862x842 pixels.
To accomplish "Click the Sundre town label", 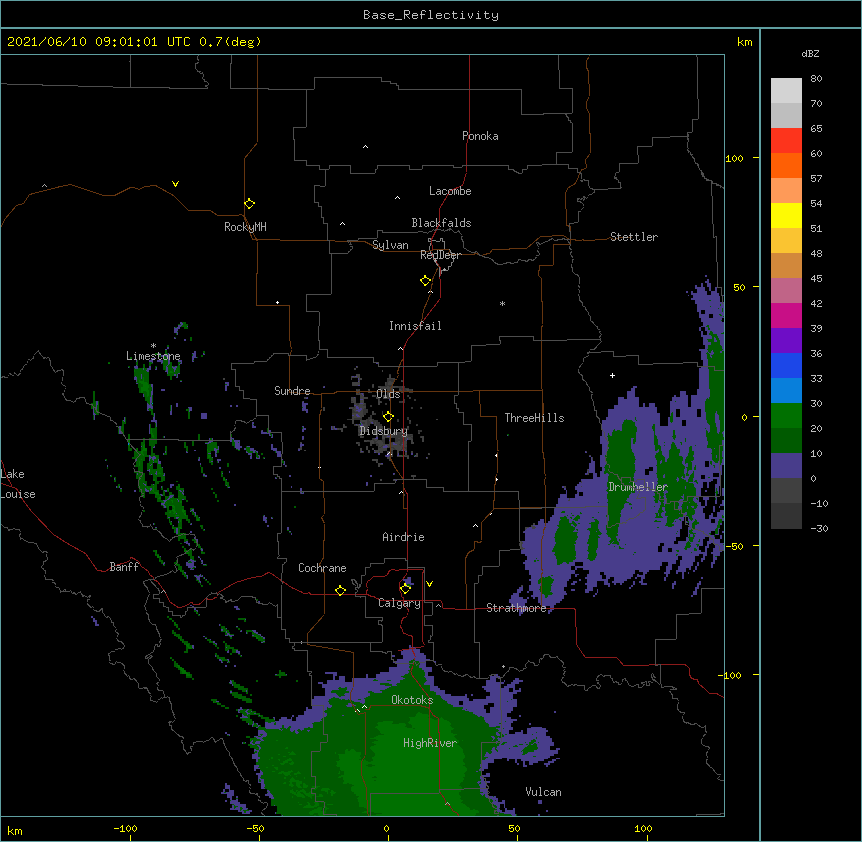I will click(292, 391).
